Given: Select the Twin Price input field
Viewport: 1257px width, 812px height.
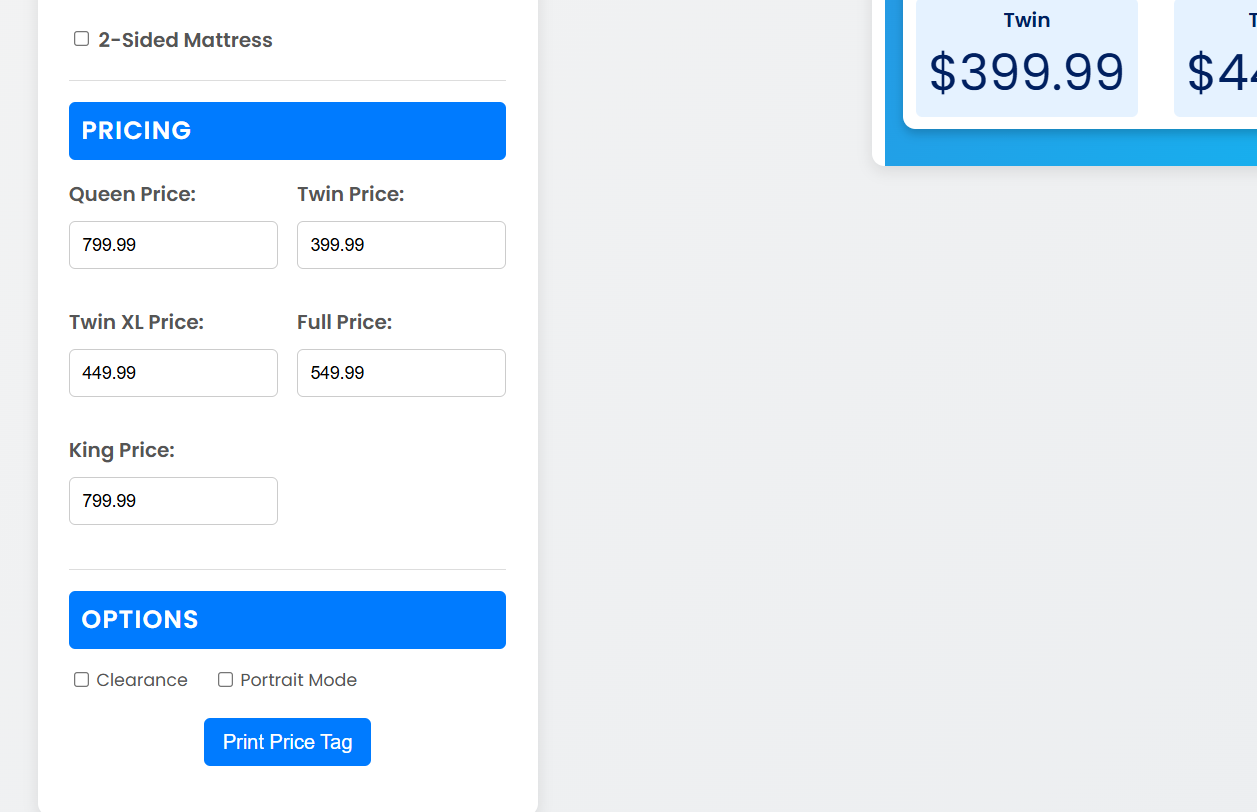Looking at the screenshot, I should click(x=401, y=244).
